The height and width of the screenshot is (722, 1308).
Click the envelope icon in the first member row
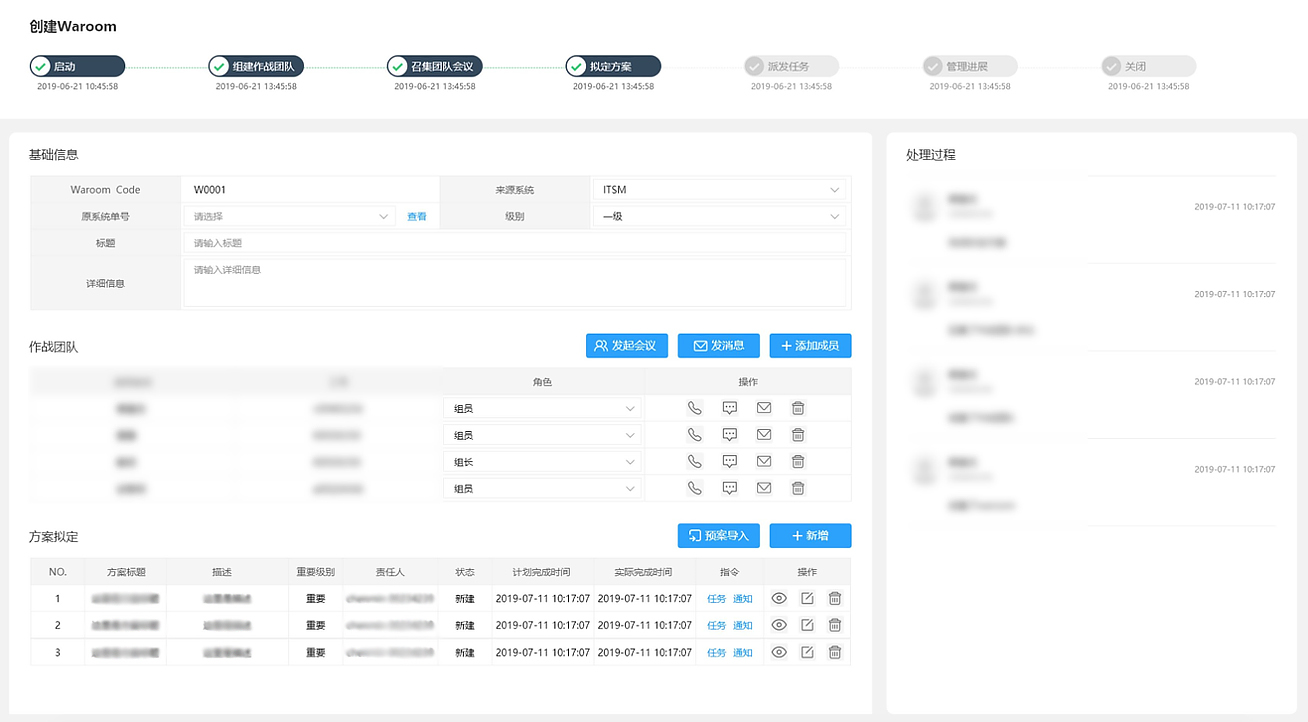[764, 407]
